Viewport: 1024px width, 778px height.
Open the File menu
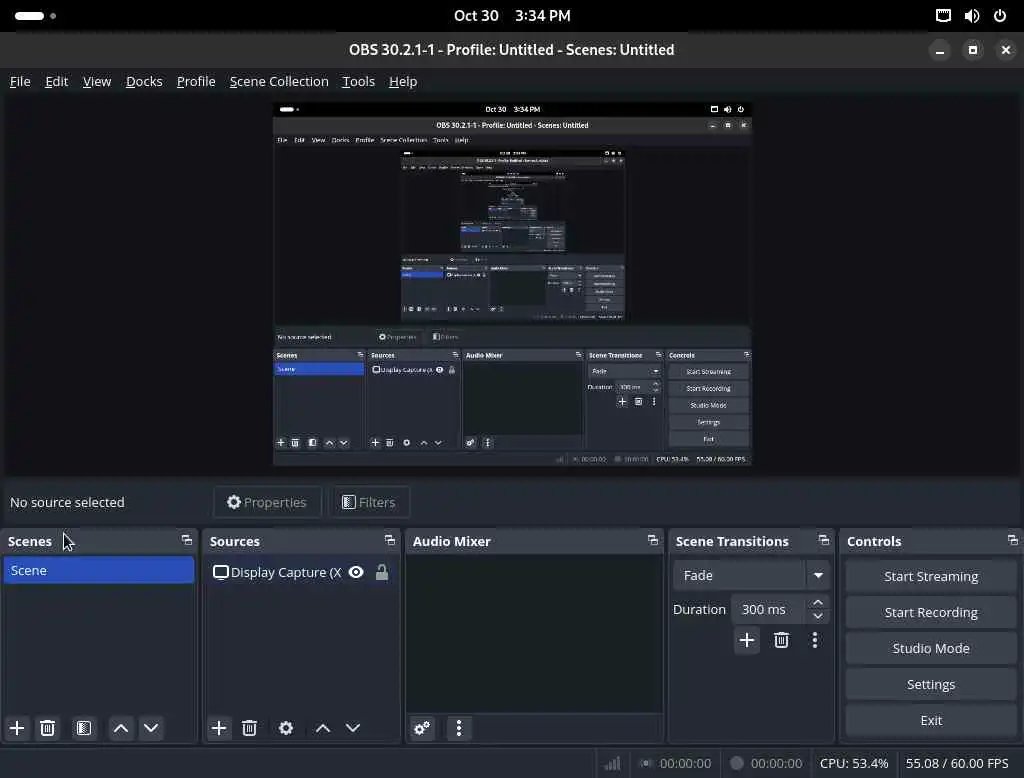click(x=20, y=82)
